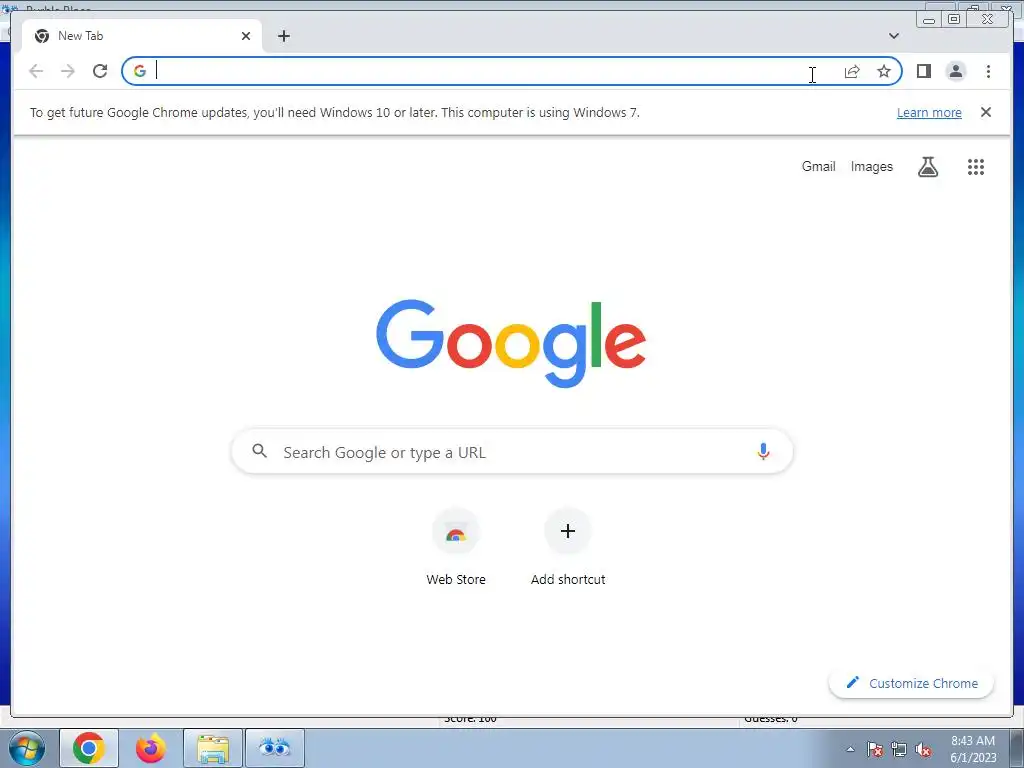The image size is (1024, 768).
Task: Open the Windows Start menu
Action: (27, 748)
